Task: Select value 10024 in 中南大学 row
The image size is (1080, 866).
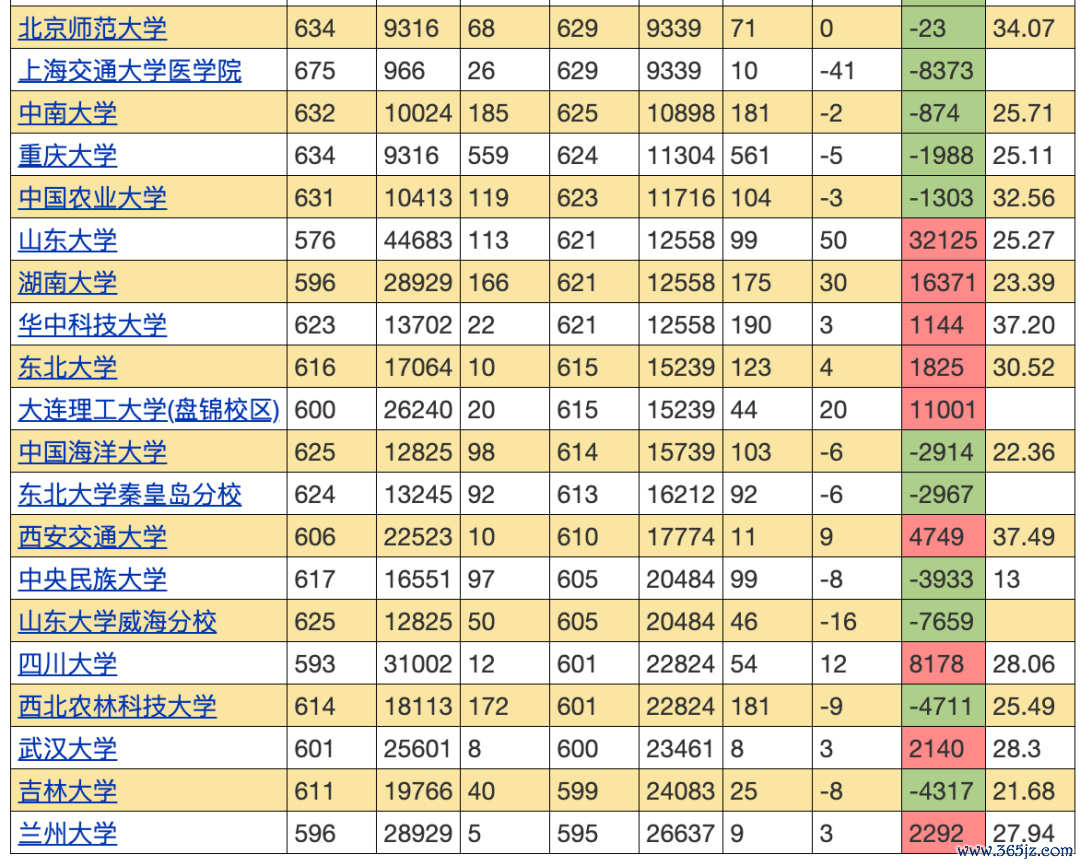Action: click(417, 113)
